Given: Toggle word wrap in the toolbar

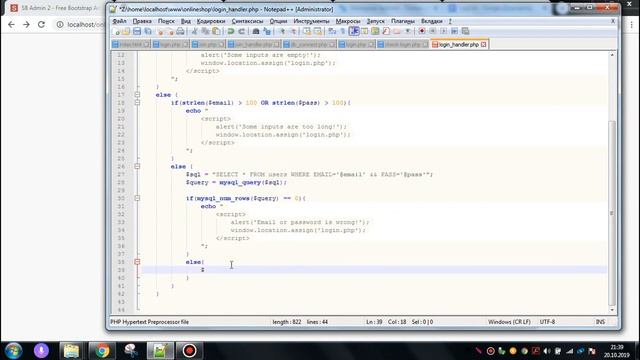Looking at the screenshot, I should pos(332,31).
